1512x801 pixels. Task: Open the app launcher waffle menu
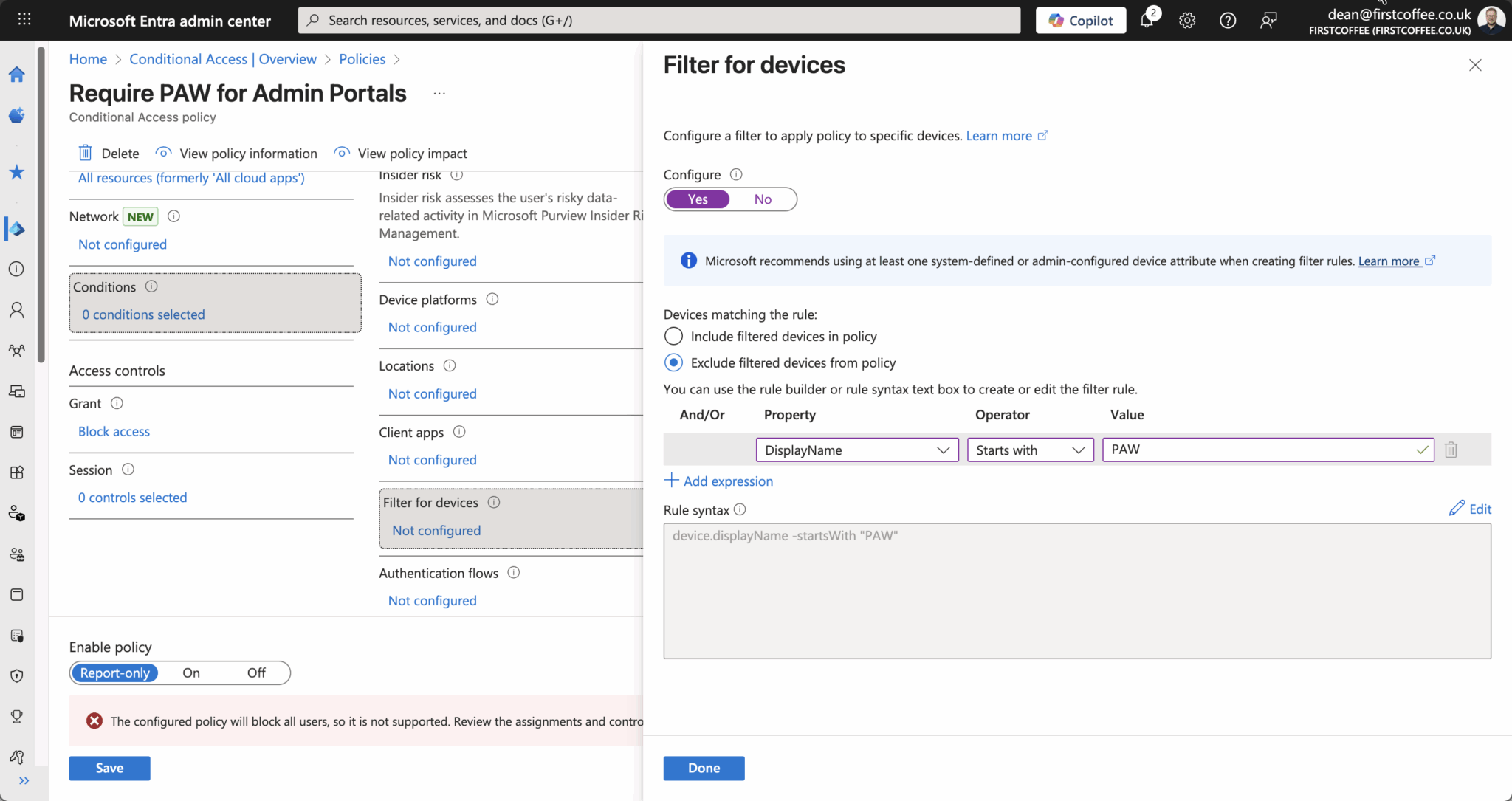coord(24,18)
